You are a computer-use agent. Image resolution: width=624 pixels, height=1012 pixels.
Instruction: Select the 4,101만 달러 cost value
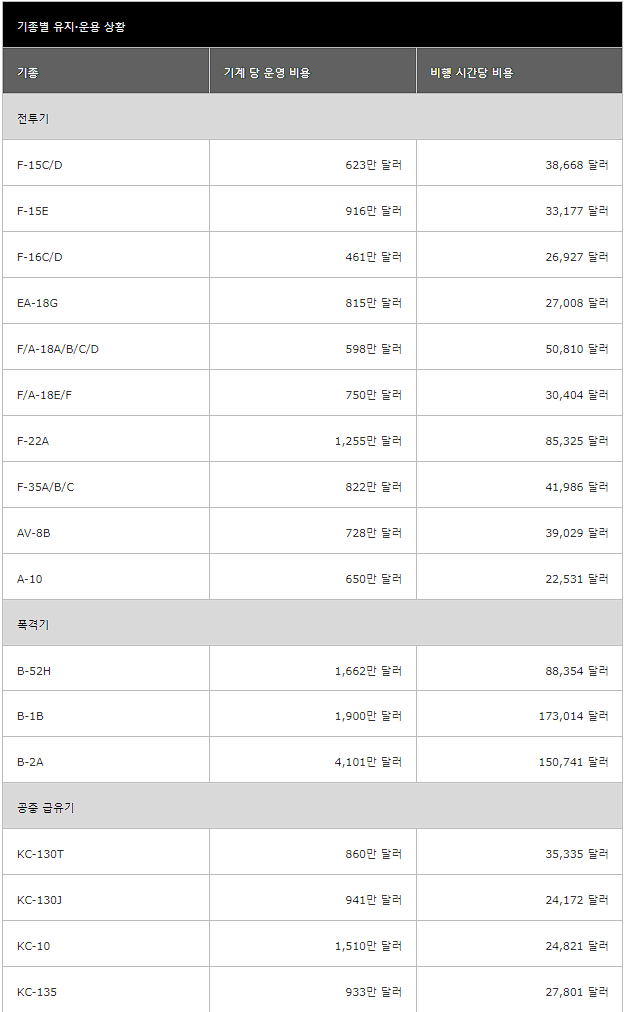pyautogui.click(x=368, y=761)
